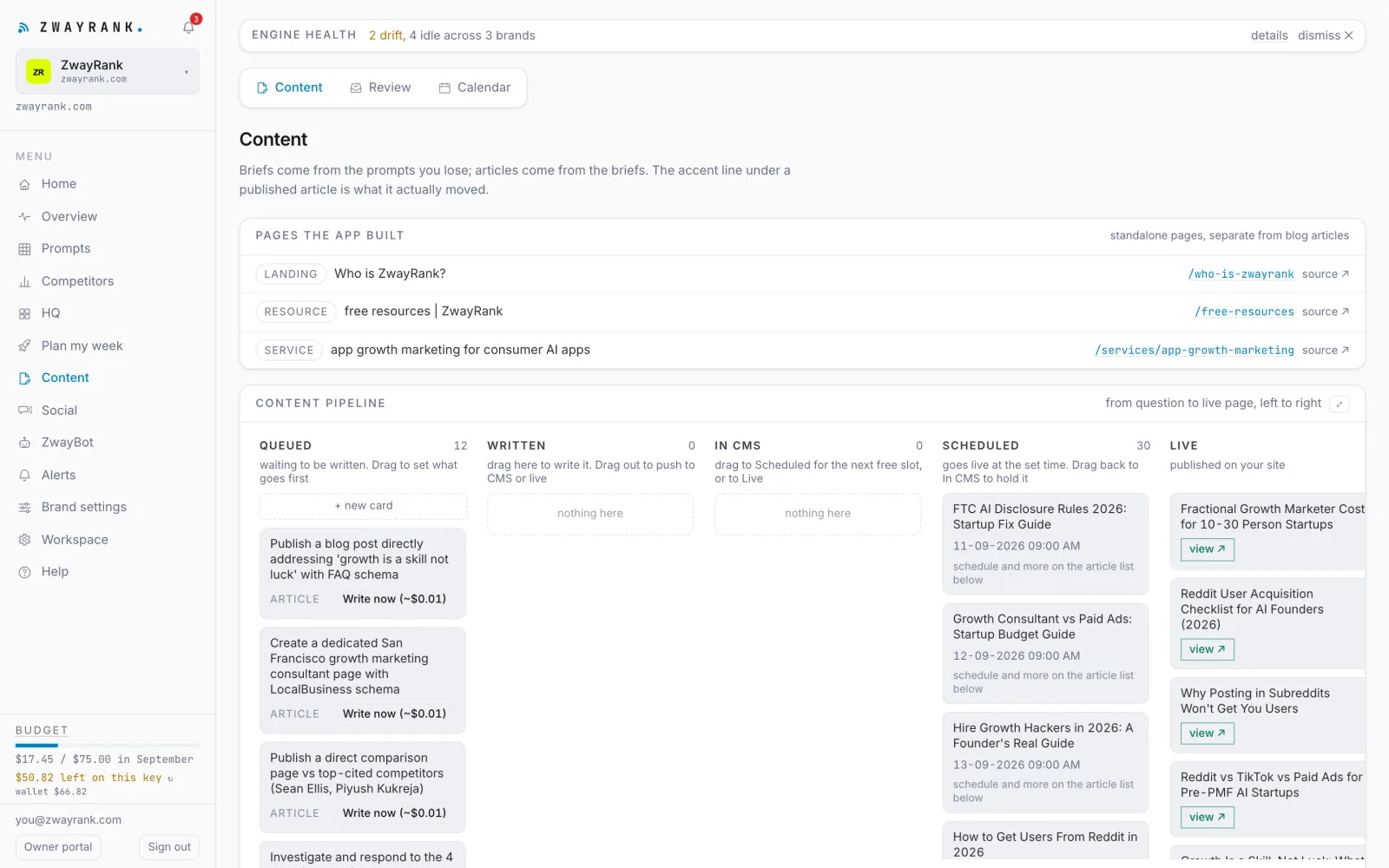Click the Calendar tab icon
Screen dimensions: 1389x868
coord(444,89)
